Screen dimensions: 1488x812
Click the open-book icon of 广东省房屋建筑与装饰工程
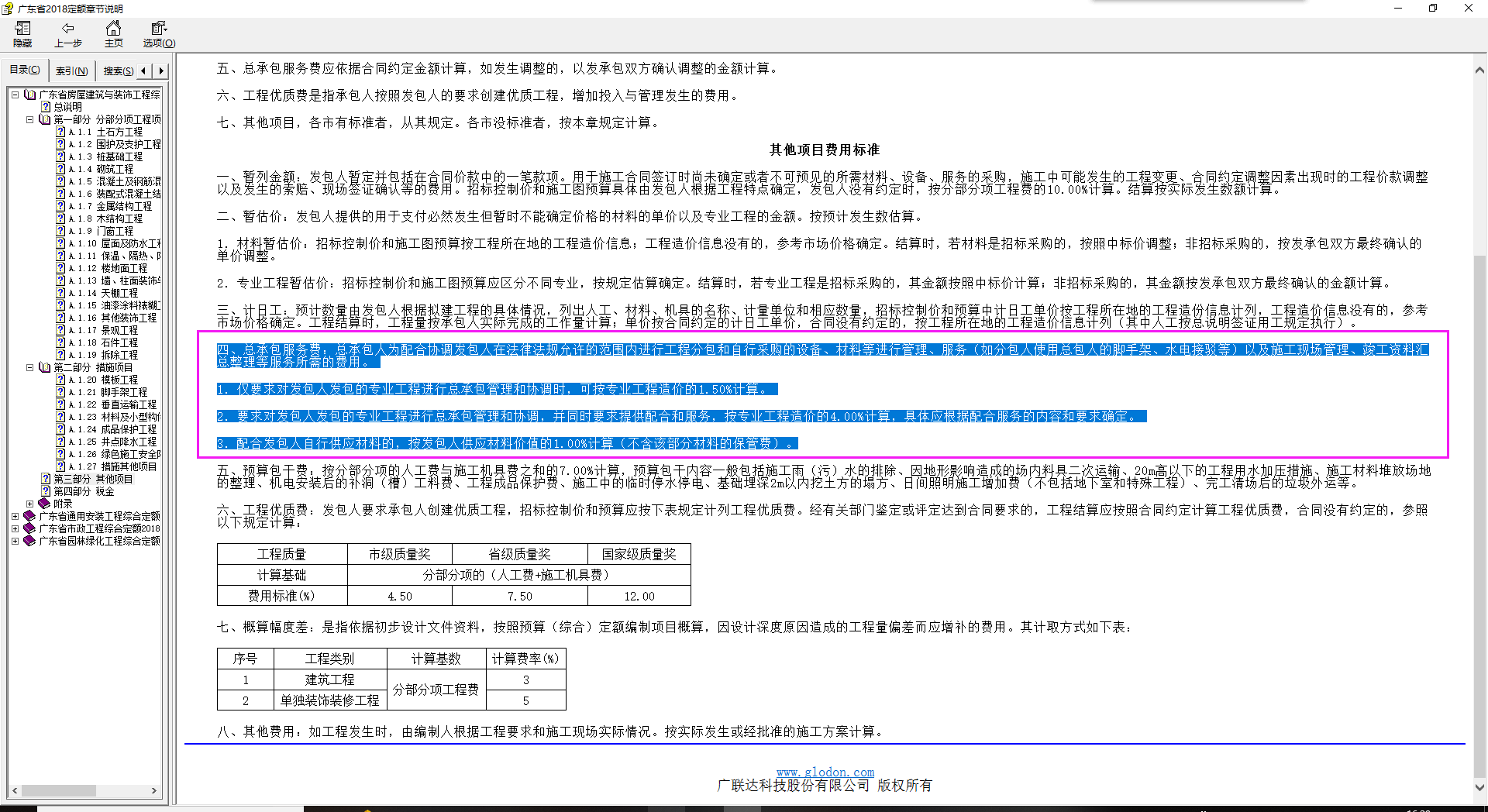click(29, 95)
